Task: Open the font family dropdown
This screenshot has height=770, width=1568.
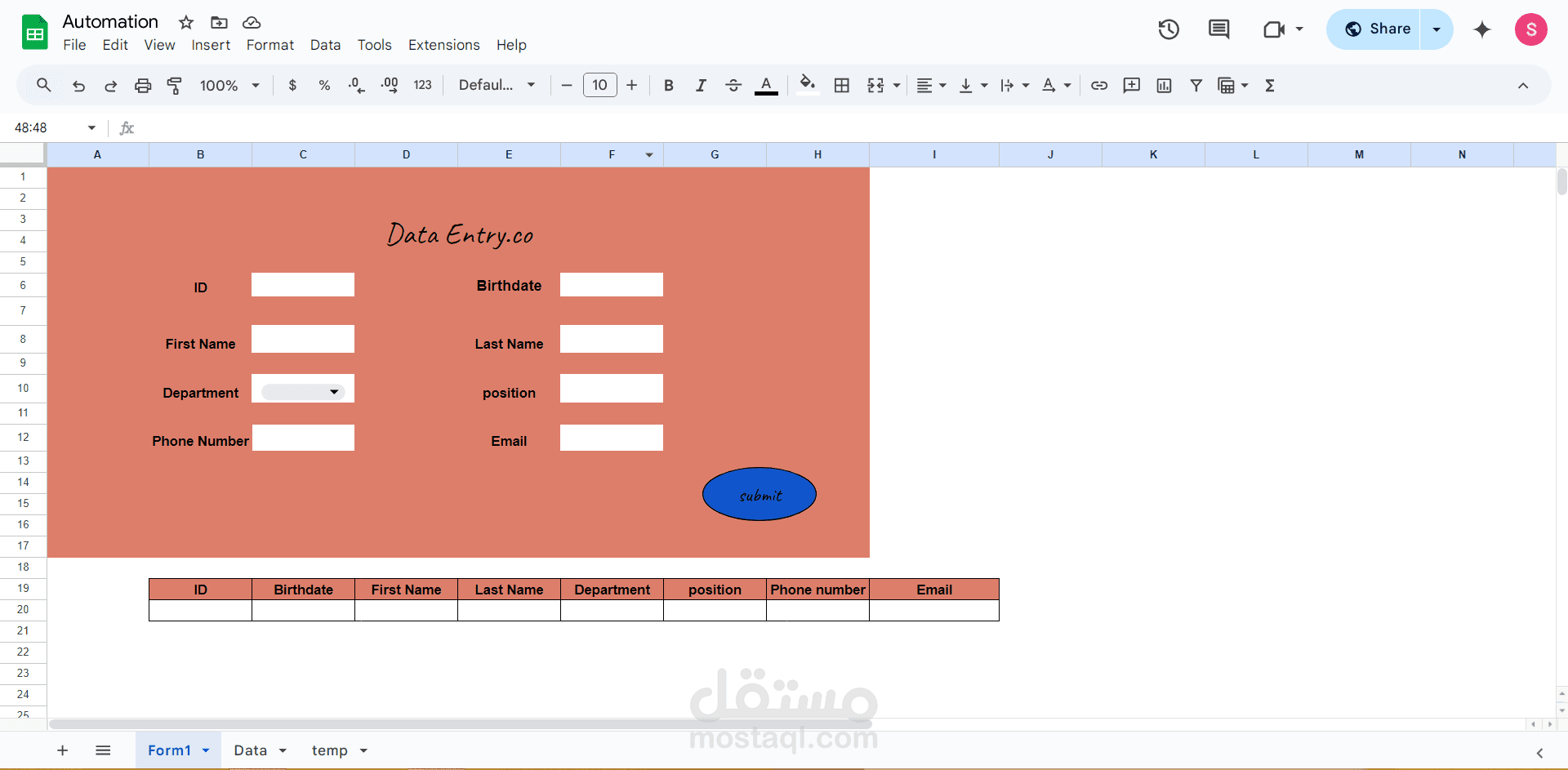Action: click(x=497, y=85)
